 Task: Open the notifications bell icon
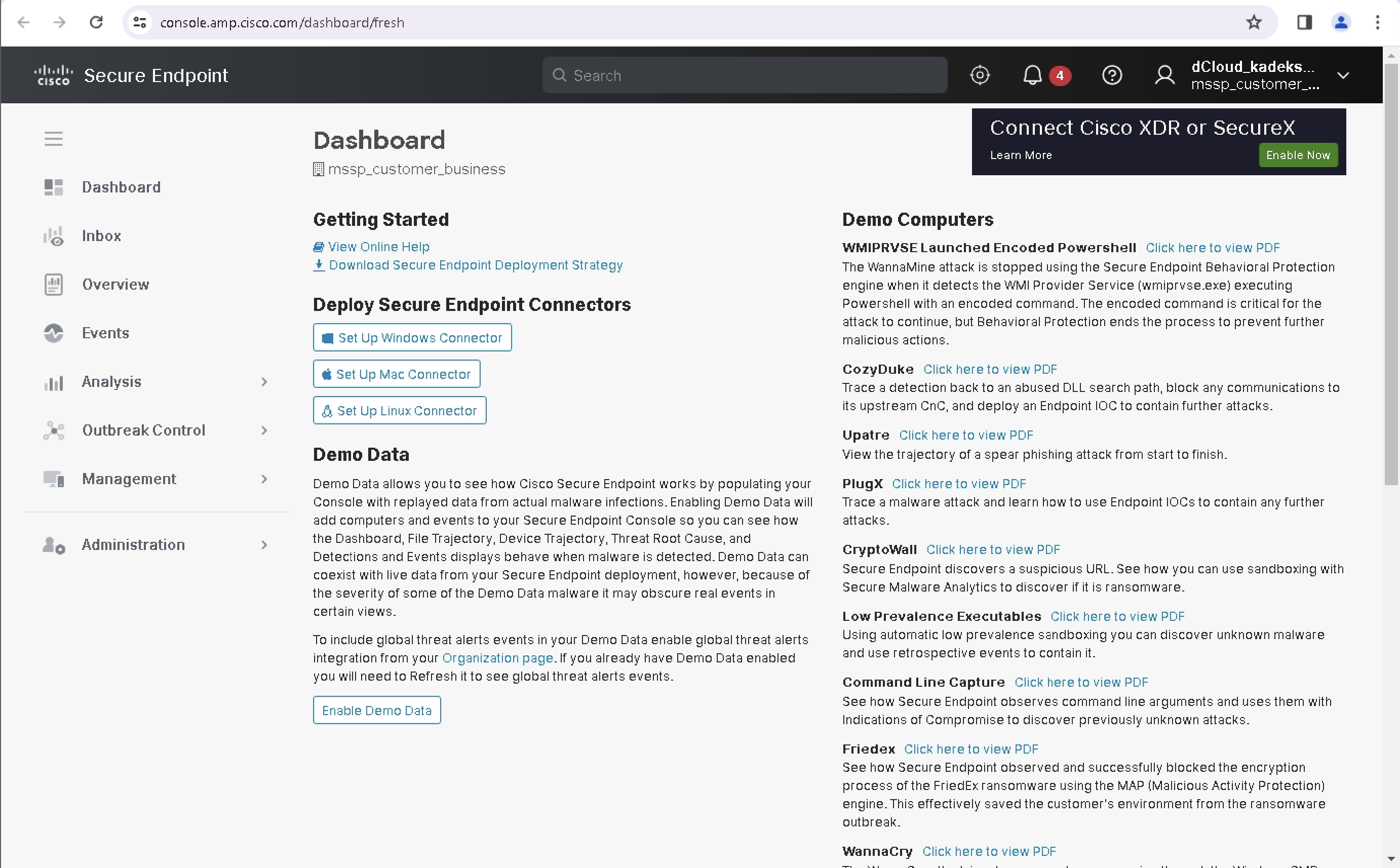click(1032, 75)
